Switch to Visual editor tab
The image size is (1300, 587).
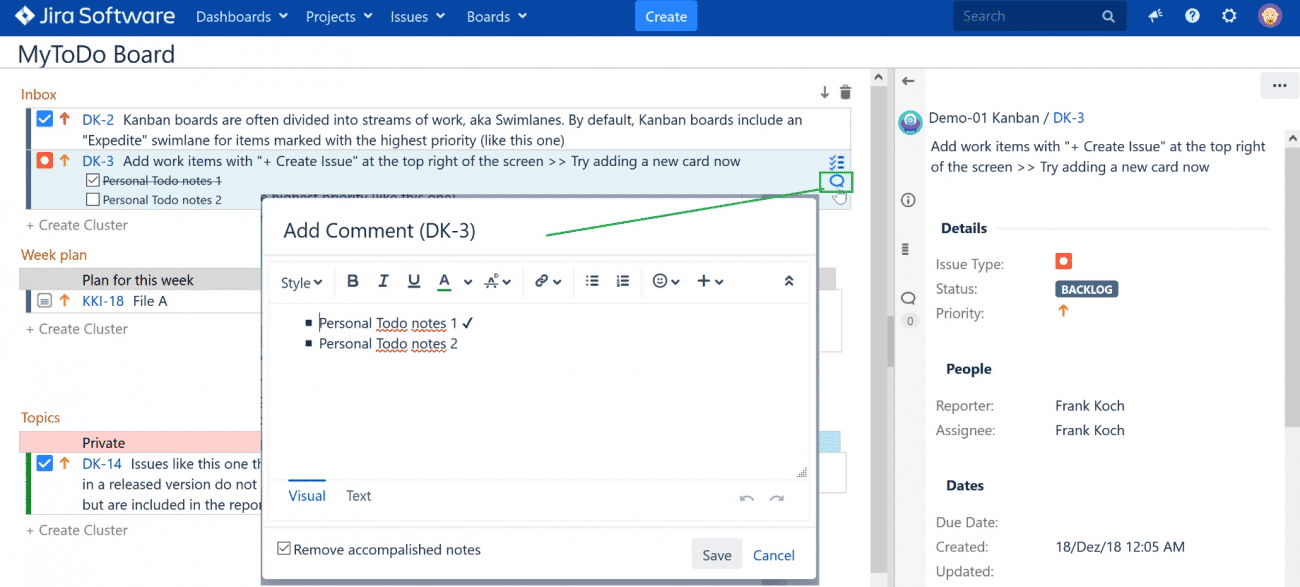(x=307, y=496)
